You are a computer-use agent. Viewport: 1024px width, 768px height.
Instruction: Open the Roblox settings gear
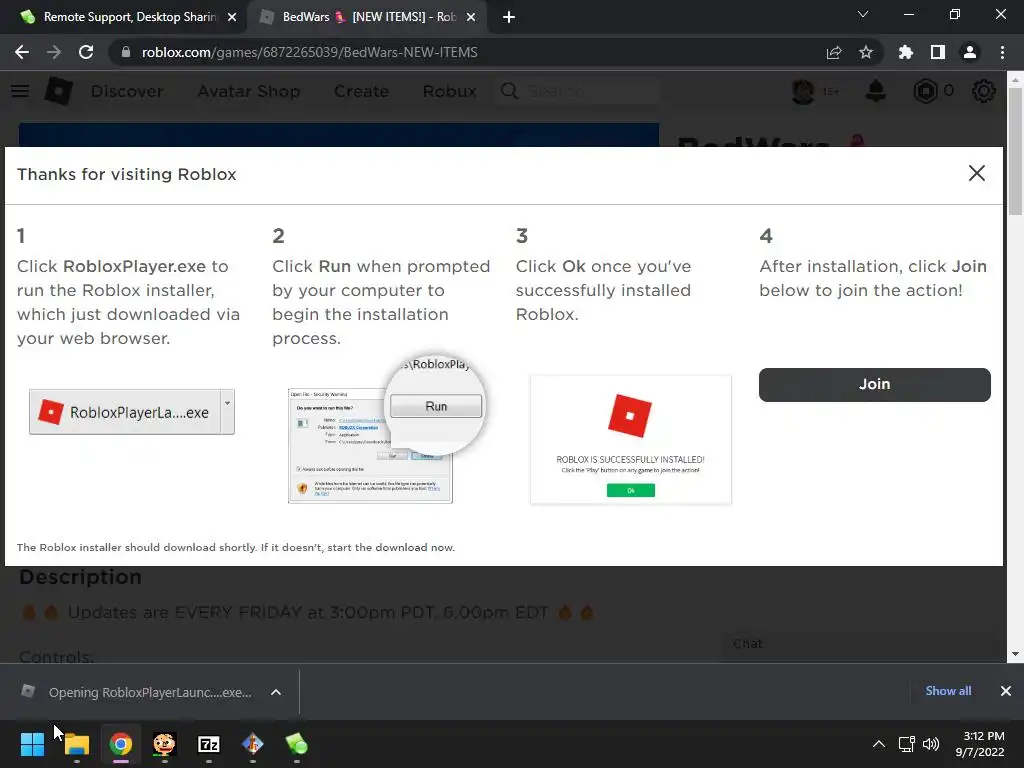pos(984,91)
